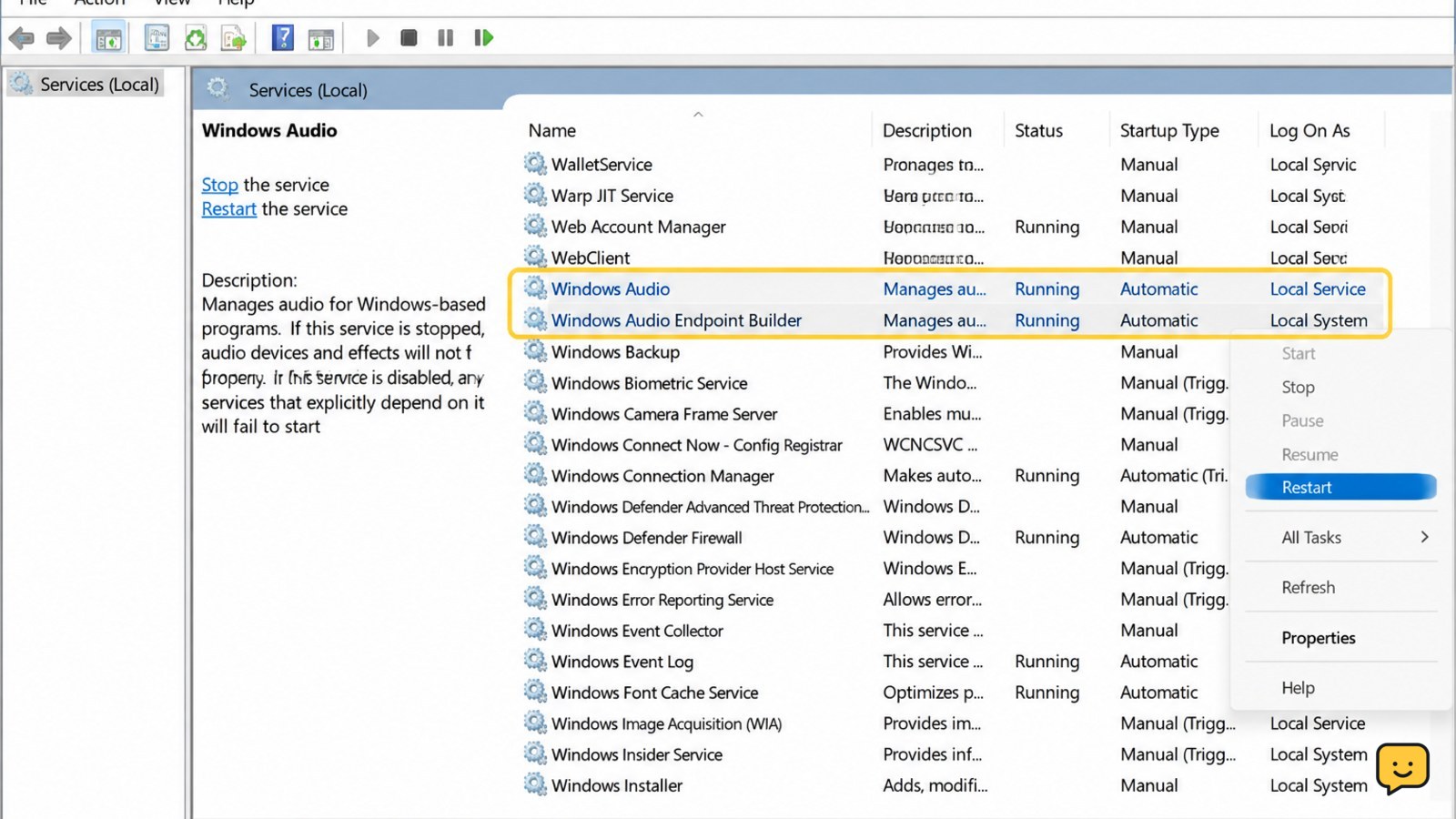The width and height of the screenshot is (1456, 819).
Task: Click the gear icon beside Windows Audio Endpoint Builder
Action: tap(535, 319)
